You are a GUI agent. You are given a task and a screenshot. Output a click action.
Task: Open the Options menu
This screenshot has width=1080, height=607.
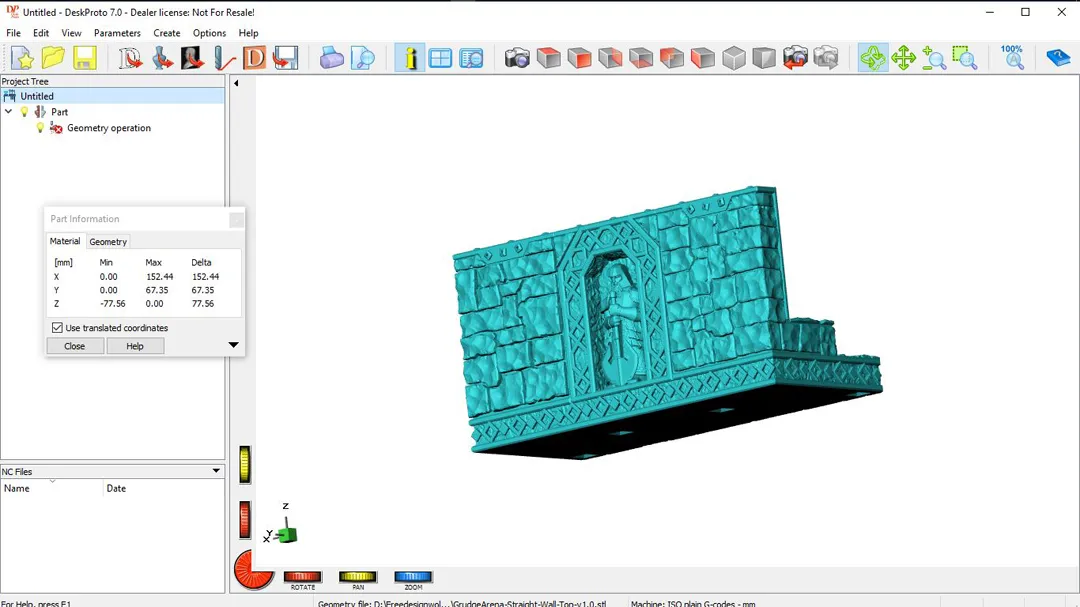pyautogui.click(x=209, y=33)
